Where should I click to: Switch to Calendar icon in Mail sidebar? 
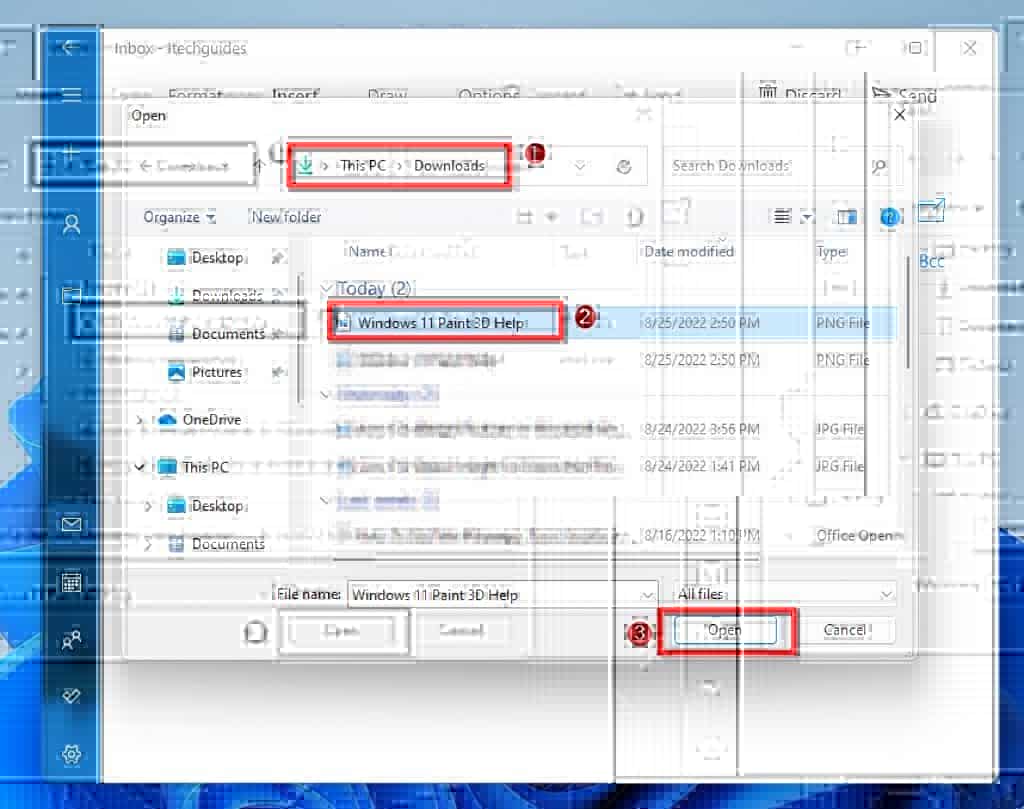pyautogui.click(x=71, y=582)
